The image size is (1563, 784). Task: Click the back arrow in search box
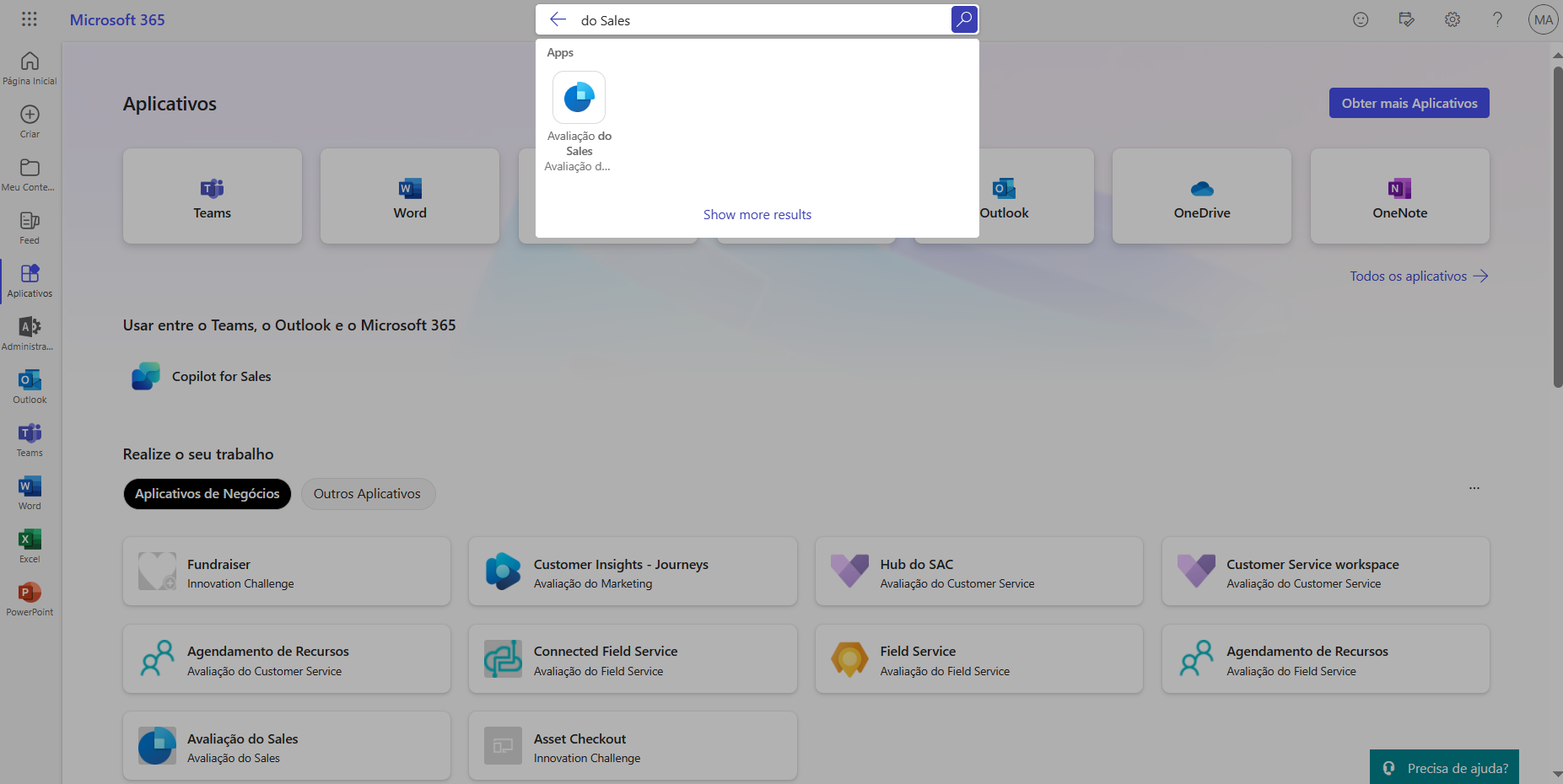click(558, 19)
